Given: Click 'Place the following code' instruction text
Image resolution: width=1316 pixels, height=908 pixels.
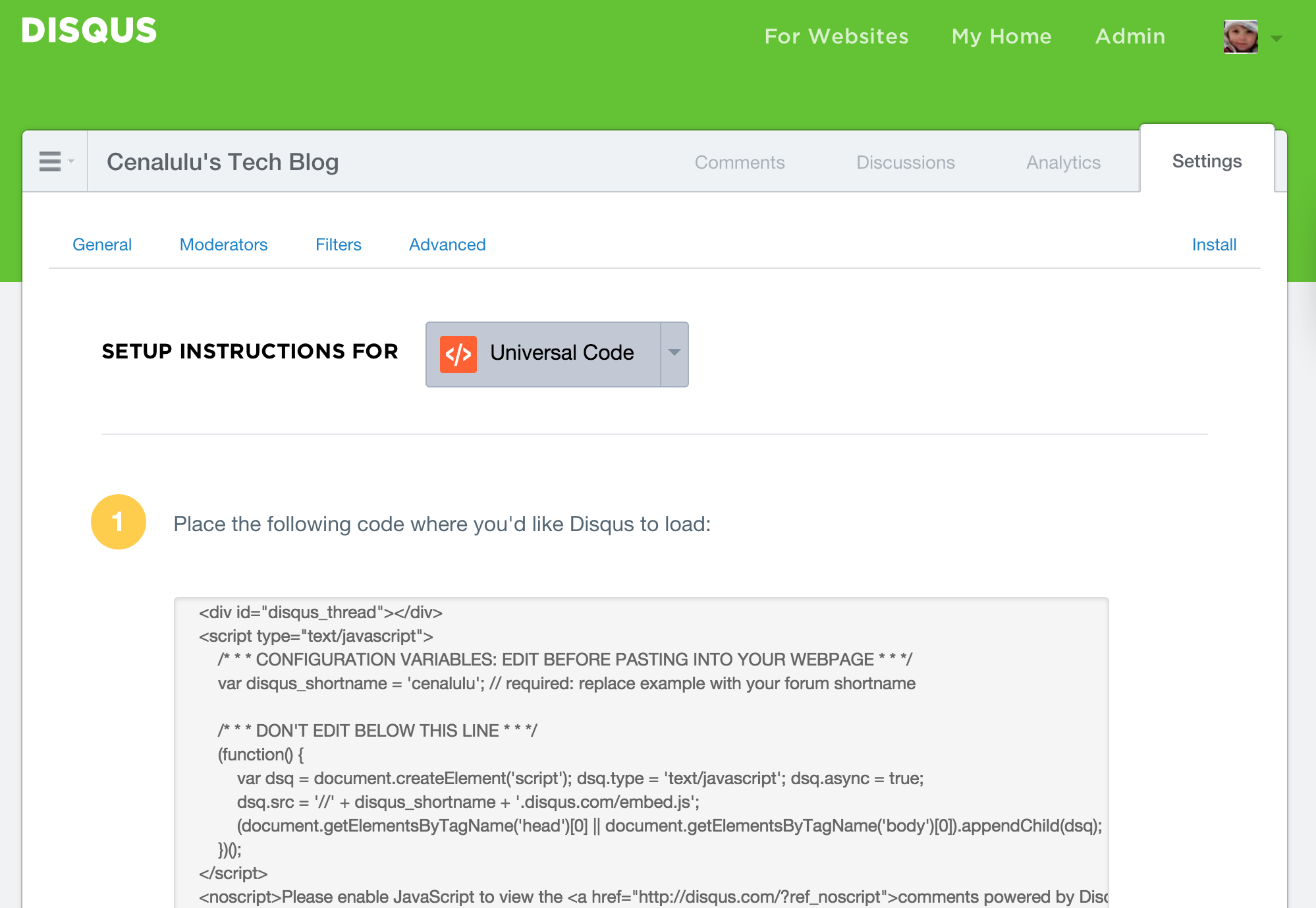Looking at the screenshot, I should [x=442, y=524].
